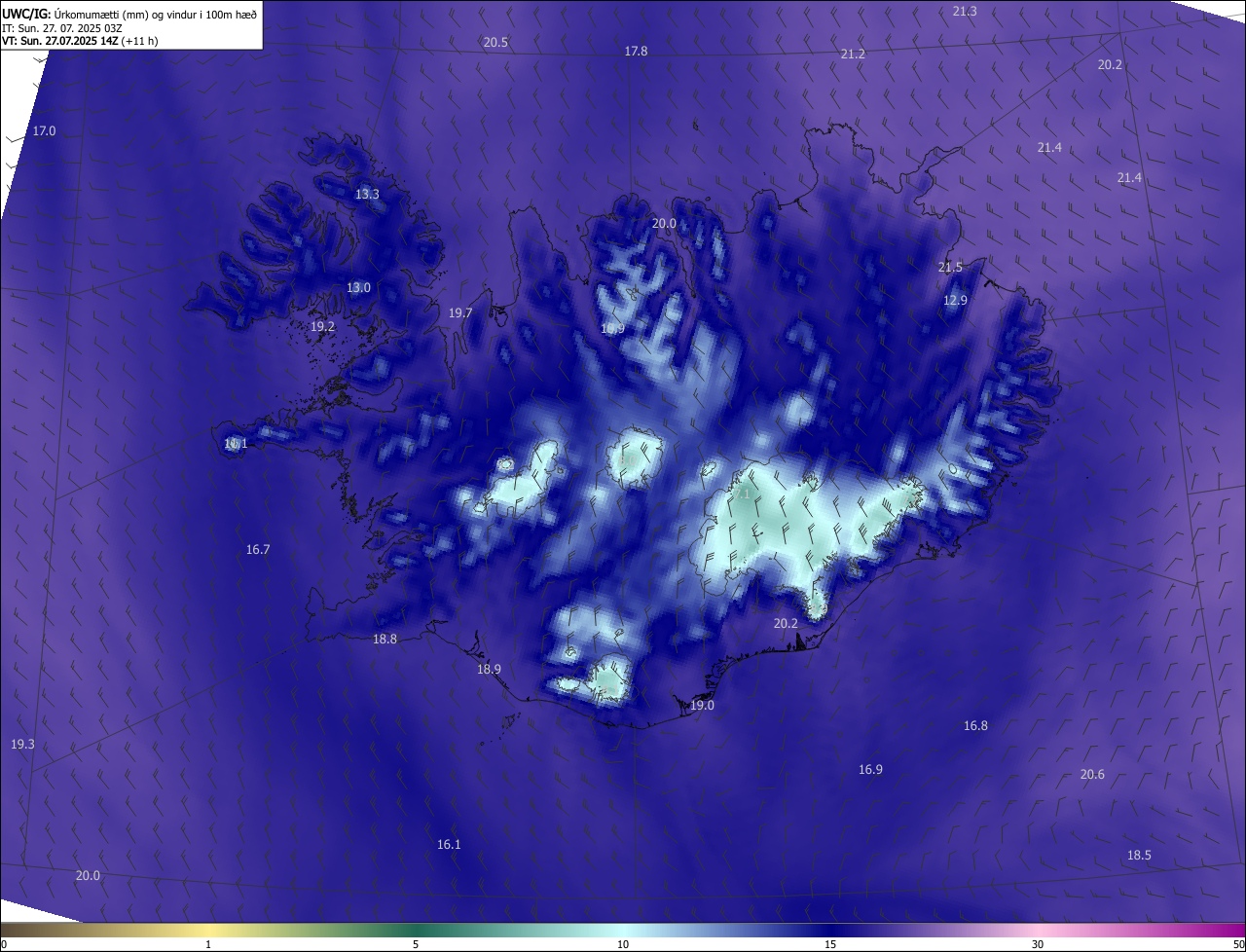The width and height of the screenshot is (1246, 952).
Task: Click the 19.3 value label
Action: click(x=22, y=744)
